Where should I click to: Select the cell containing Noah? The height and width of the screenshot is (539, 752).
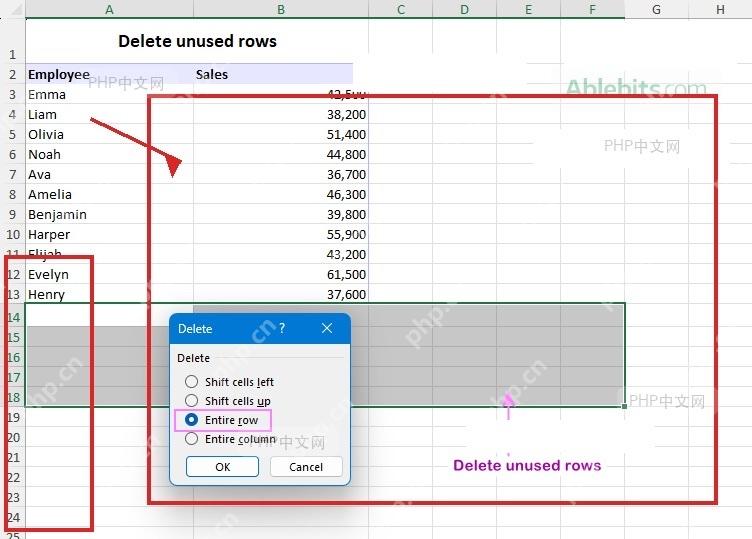(109, 154)
